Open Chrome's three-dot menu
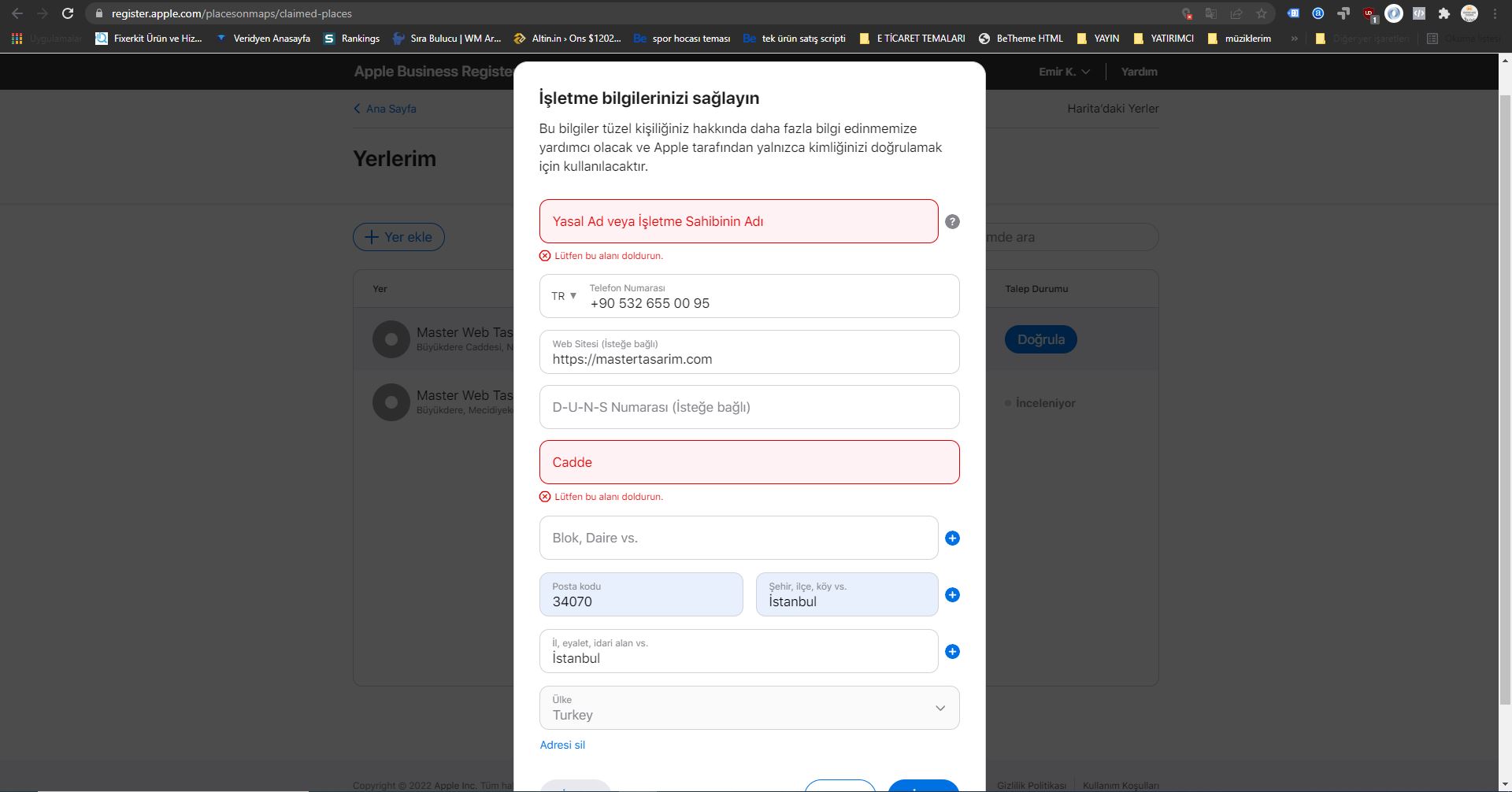This screenshot has width=1512, height=792. [x=1495, y=13]
